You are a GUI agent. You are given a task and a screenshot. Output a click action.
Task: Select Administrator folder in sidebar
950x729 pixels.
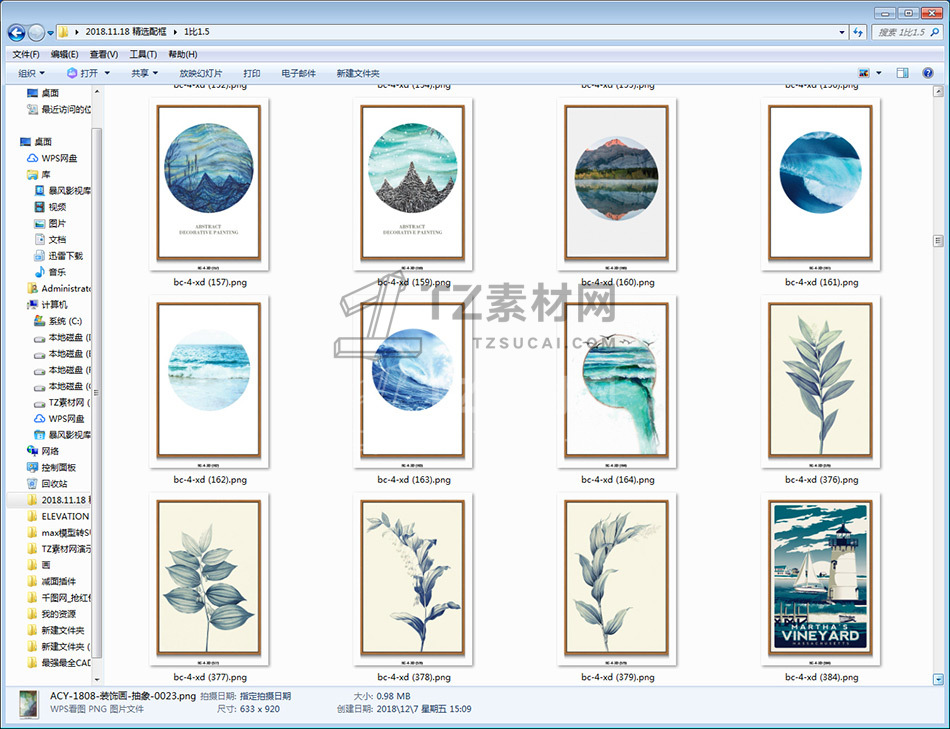pyautogui.click(x=59, y=288)
